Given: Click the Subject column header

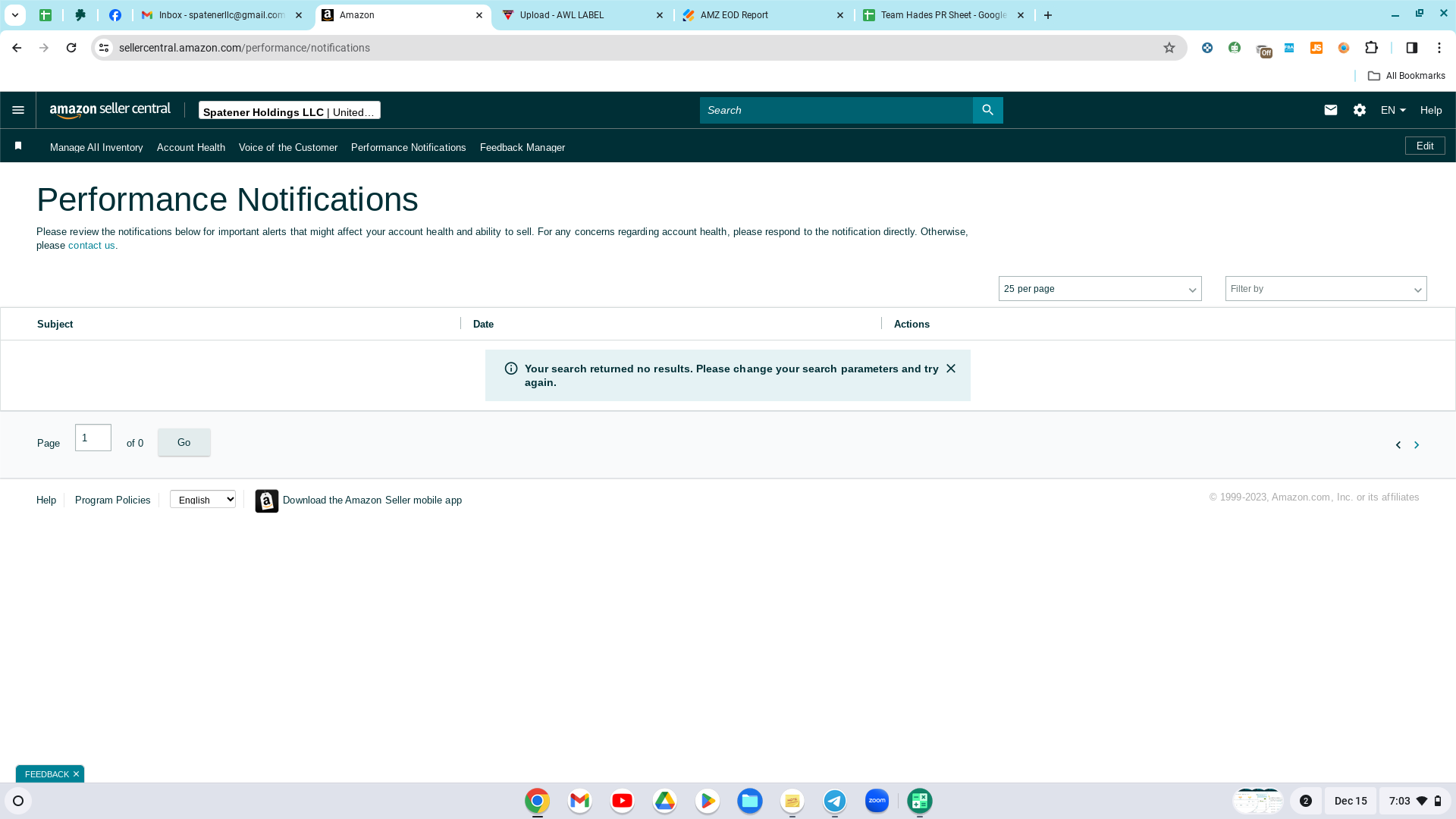Looking at the screenshot, I should pyautogui.click(x=55, y=324).
